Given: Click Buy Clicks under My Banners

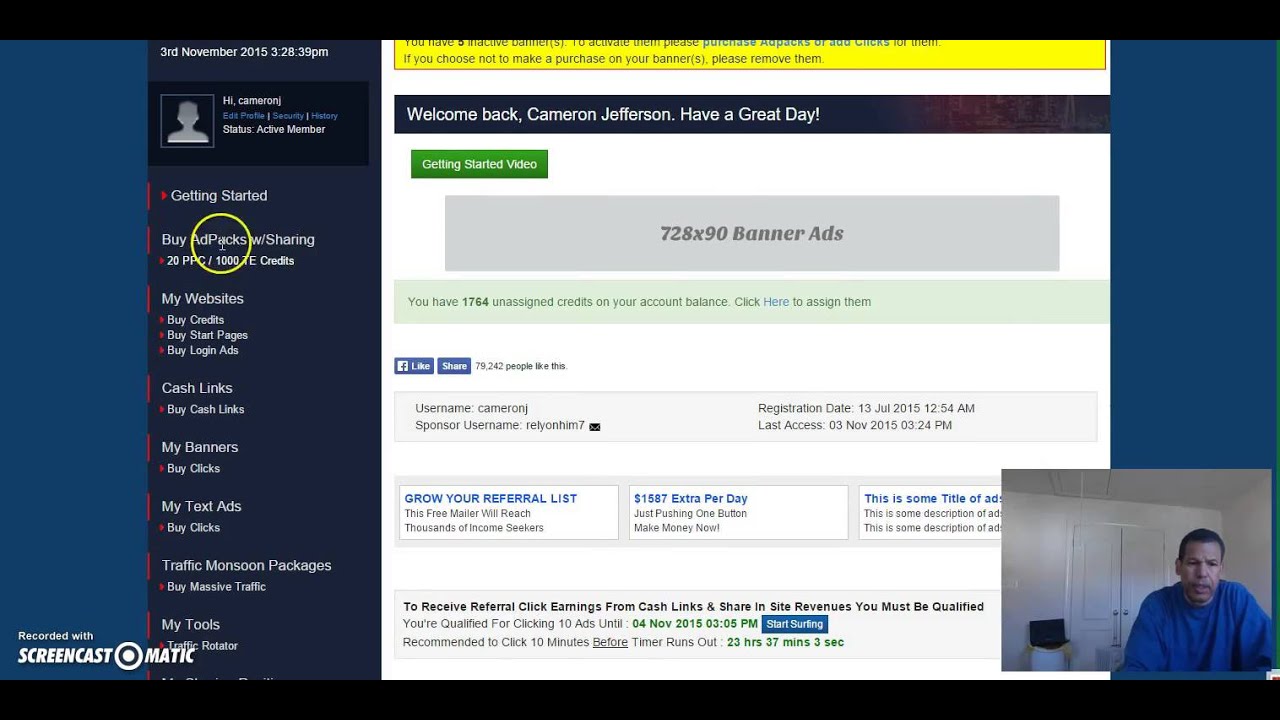Looking at the screenshot, I should 193,468.
